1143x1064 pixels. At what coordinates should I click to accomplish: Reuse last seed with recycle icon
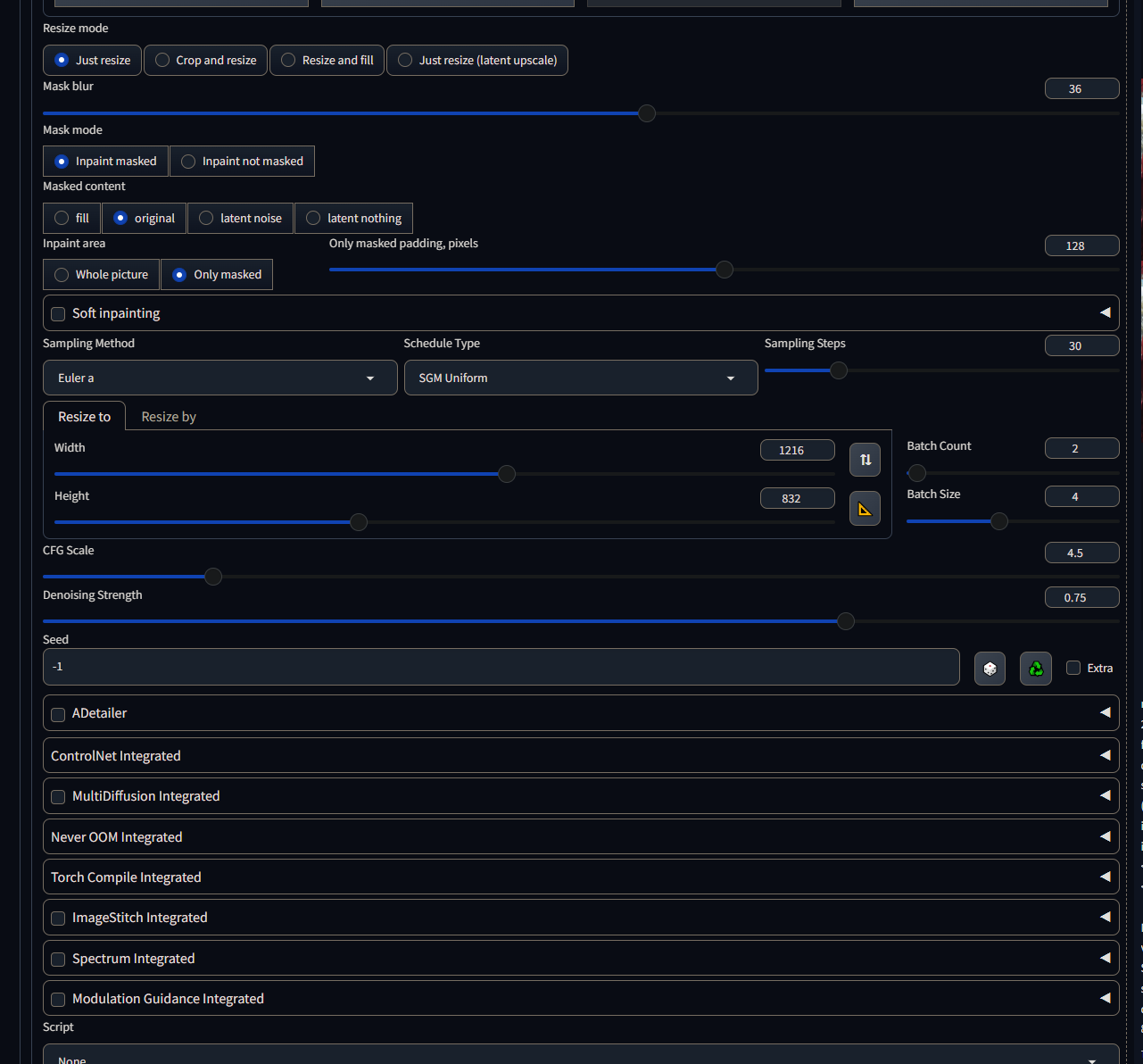click(1035, 669)
